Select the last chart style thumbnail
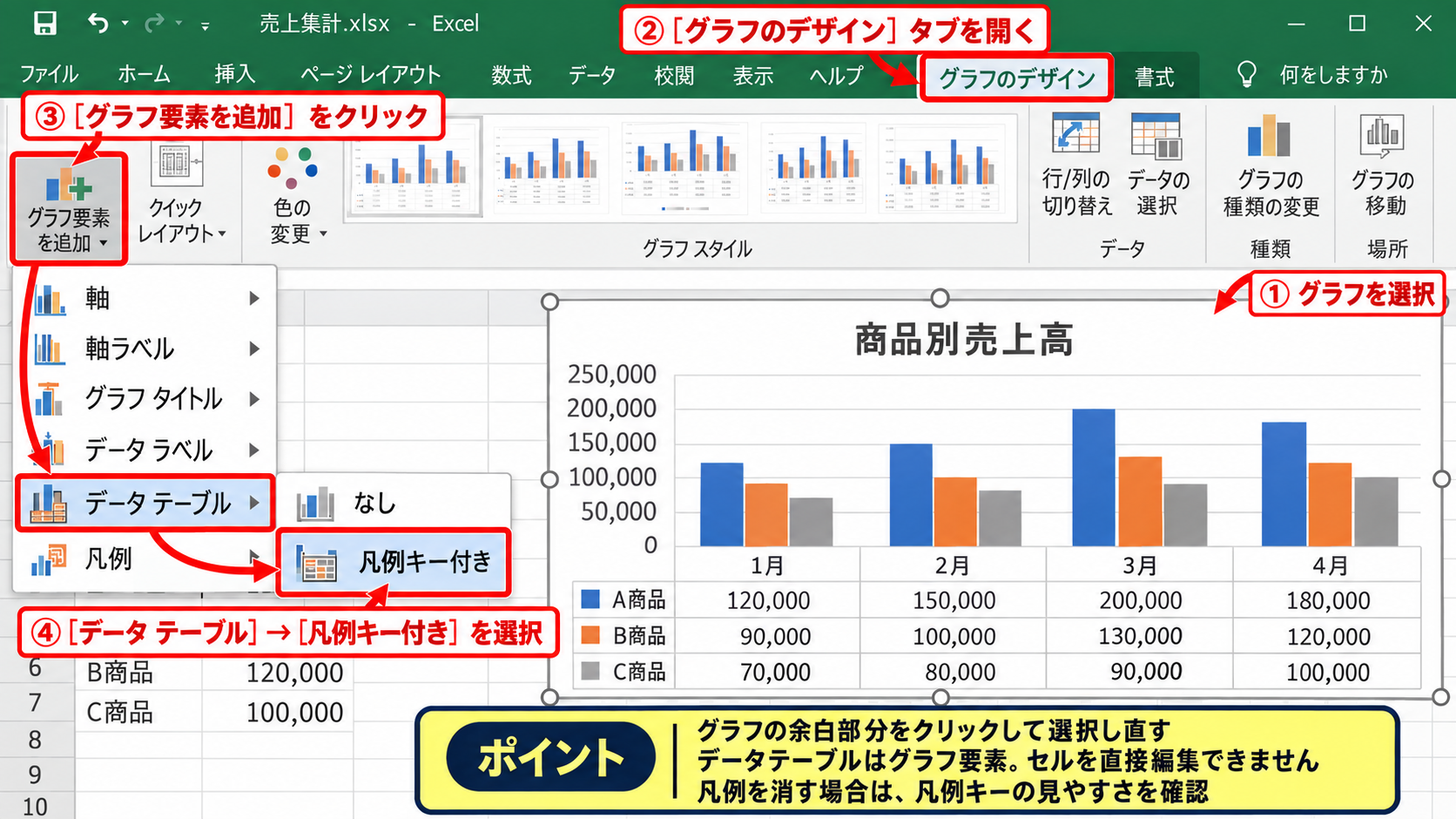This screenshot has height=819, width=1456. pyautogui.click(x=943, y=166)
